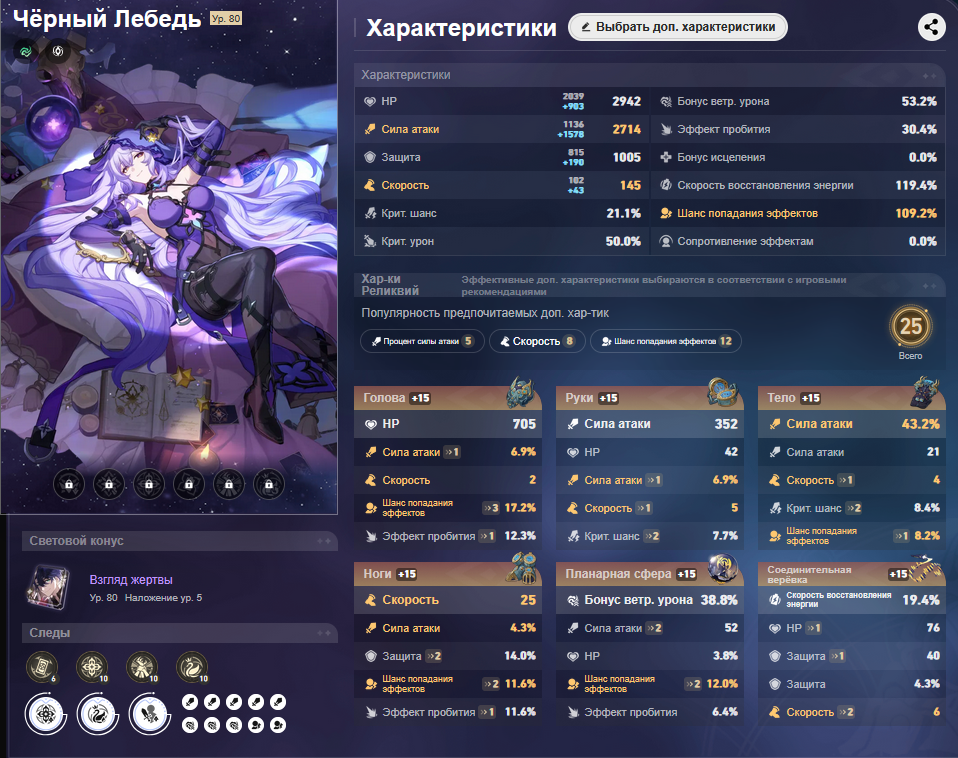Click the Ноги boots relic icon
958x758 pixels.
523,567
